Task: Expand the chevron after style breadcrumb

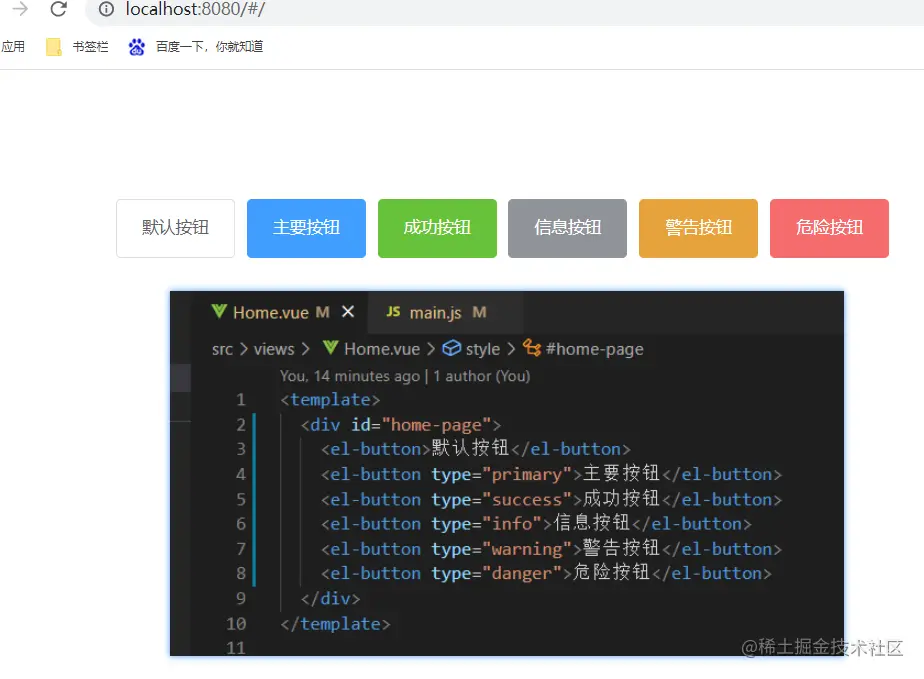Action: tap(511, 349)
